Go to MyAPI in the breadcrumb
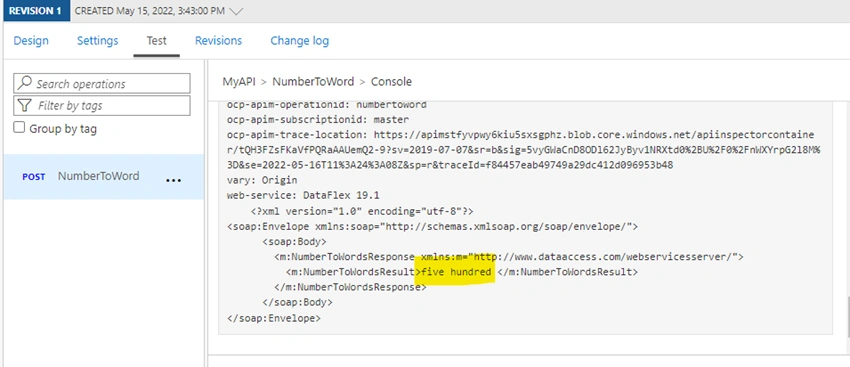The width and height of the screenshot is (850, 367). [x=239, y=82]
